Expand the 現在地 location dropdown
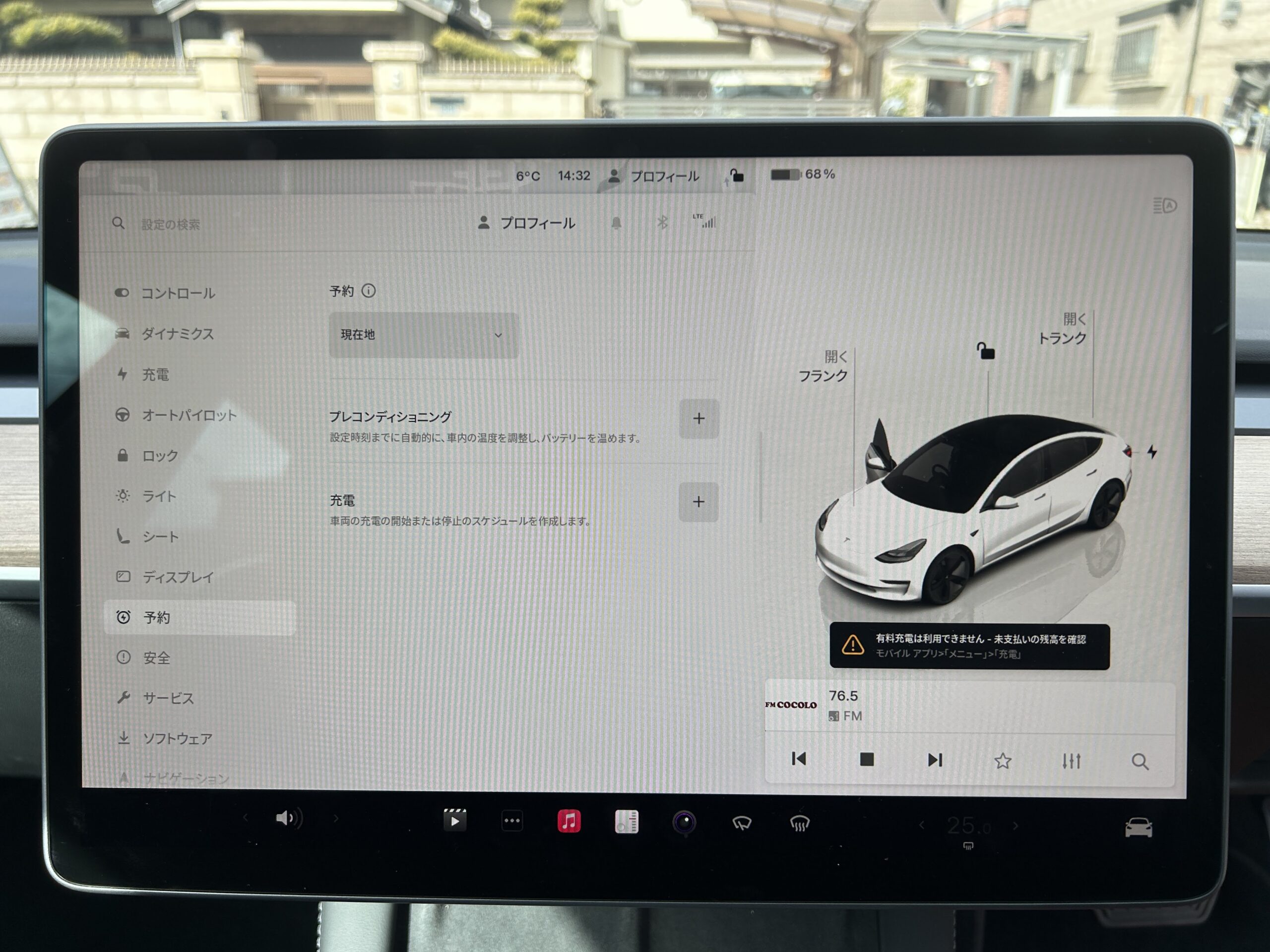This screenshot has width=1270, height=952. pyautogui.click(x=424, y=335)
